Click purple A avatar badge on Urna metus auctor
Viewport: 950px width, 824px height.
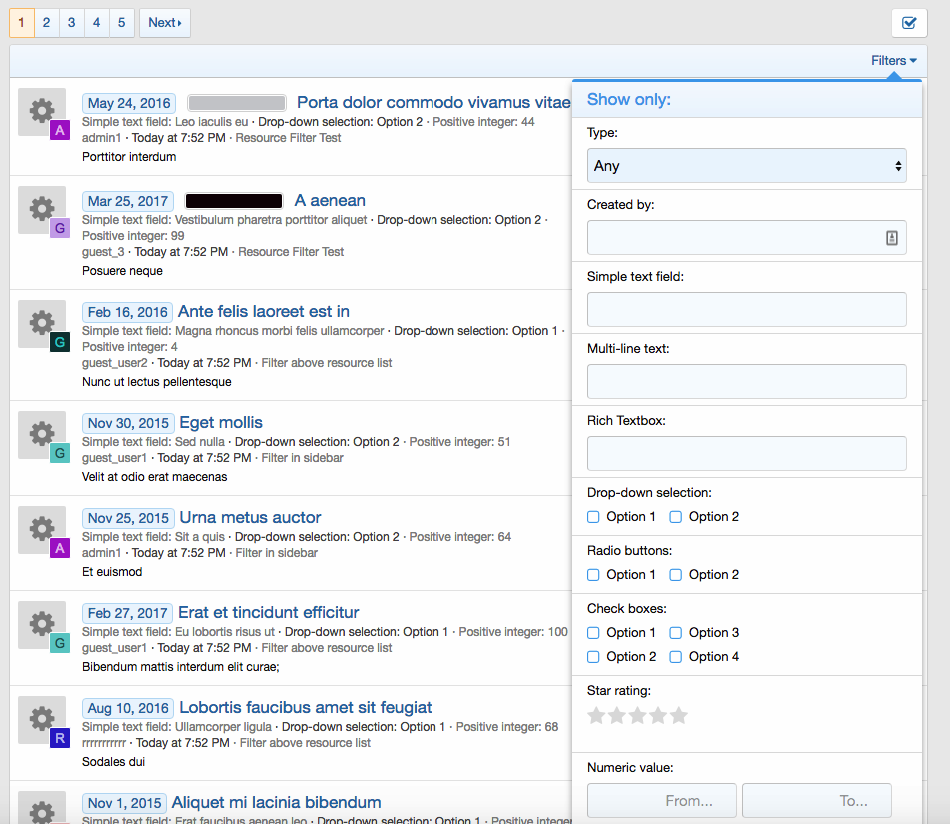60,548
